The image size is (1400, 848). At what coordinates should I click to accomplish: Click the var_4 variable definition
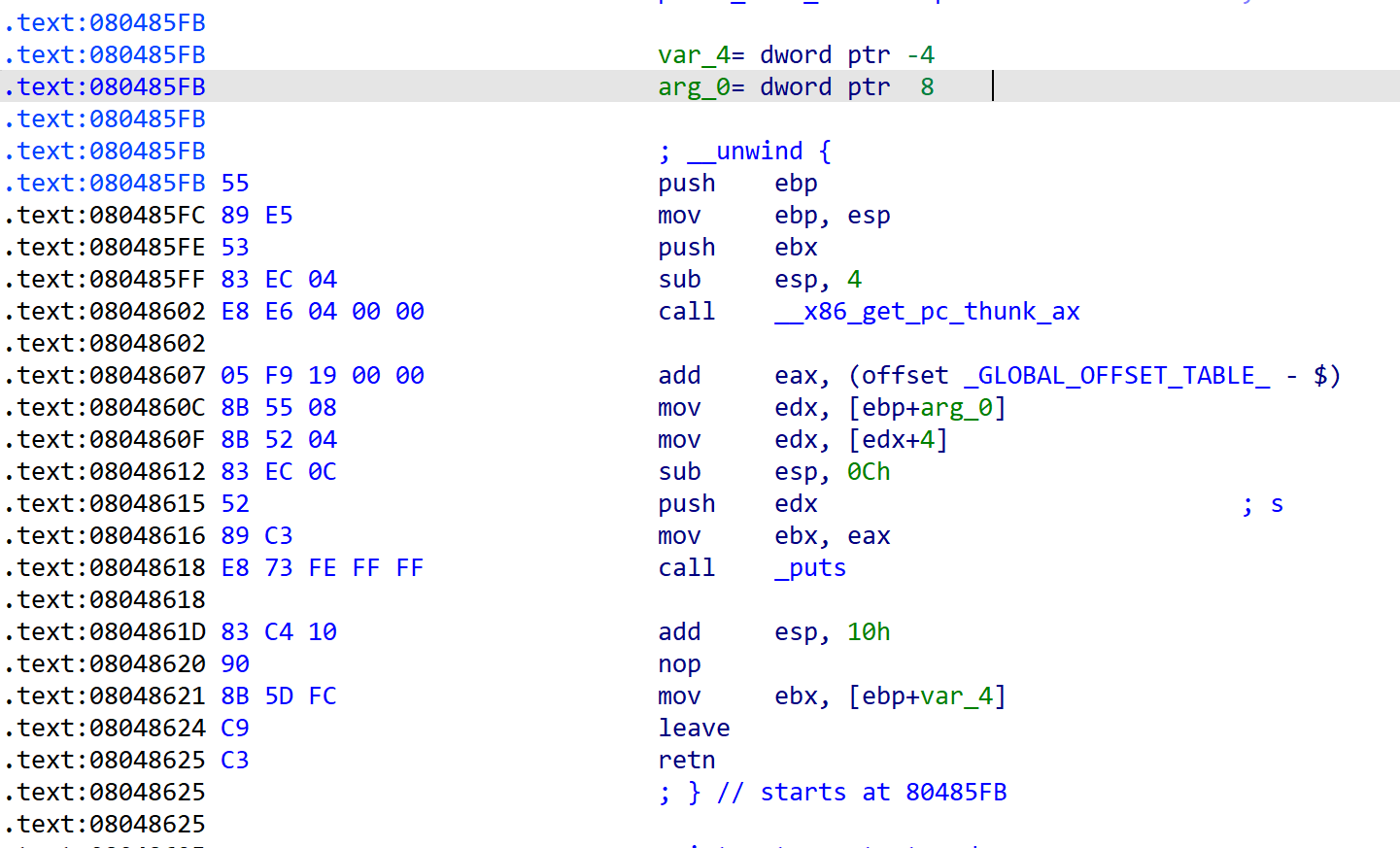coord(796,54)
